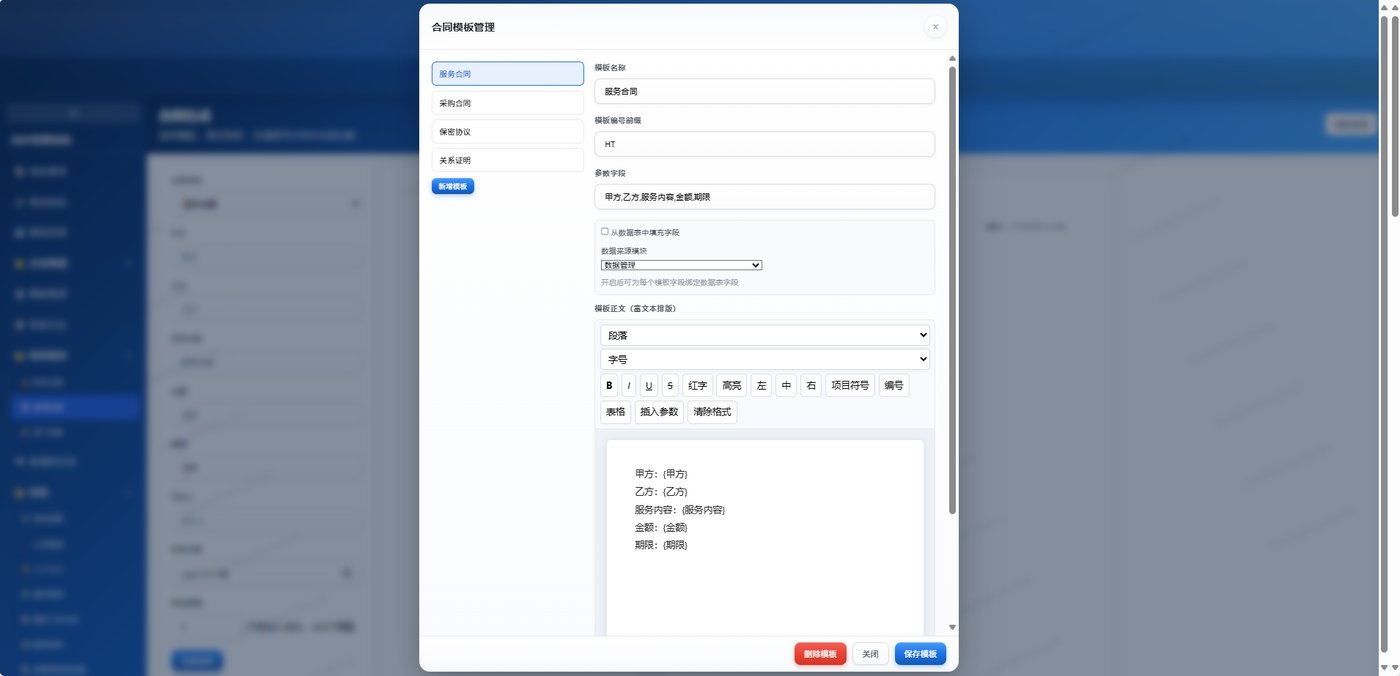This screenshot has width=1400, height=676.
Task: Click the 参数字段 input field
Action: click(765, 197)
